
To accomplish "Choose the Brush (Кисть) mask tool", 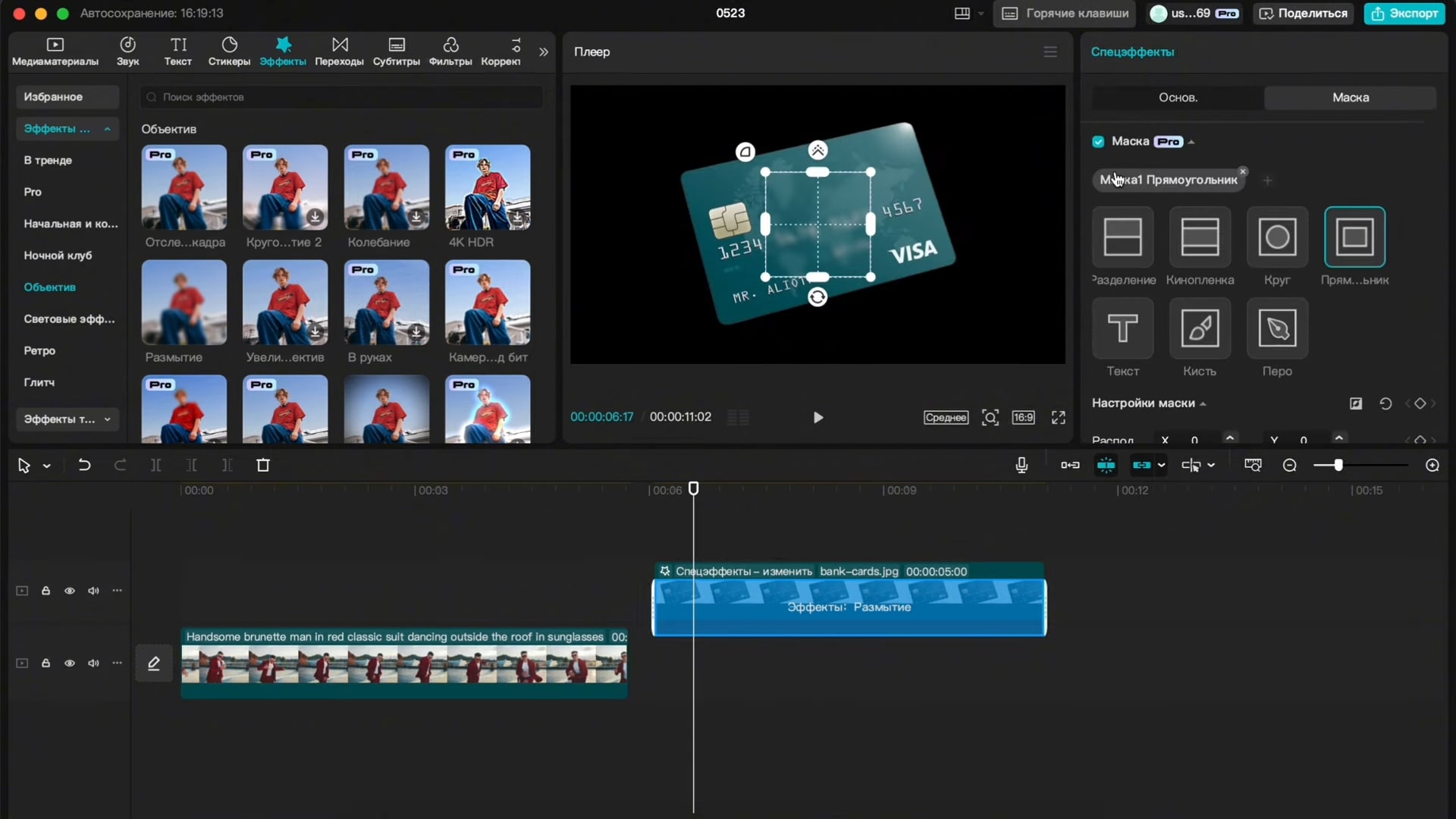I will [1200, 328].
